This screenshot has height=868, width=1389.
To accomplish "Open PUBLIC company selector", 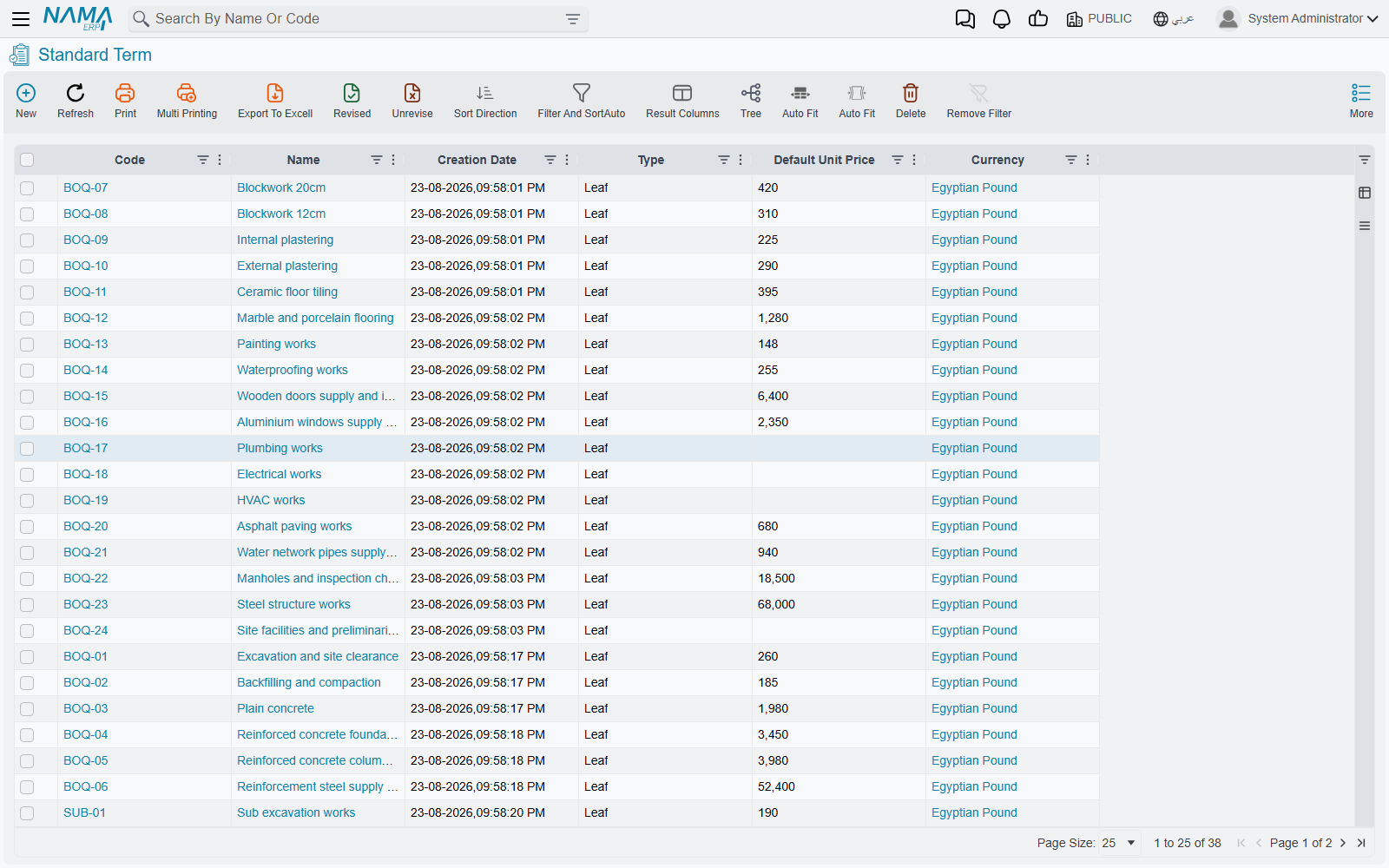I will click(x=1099, y=19).
